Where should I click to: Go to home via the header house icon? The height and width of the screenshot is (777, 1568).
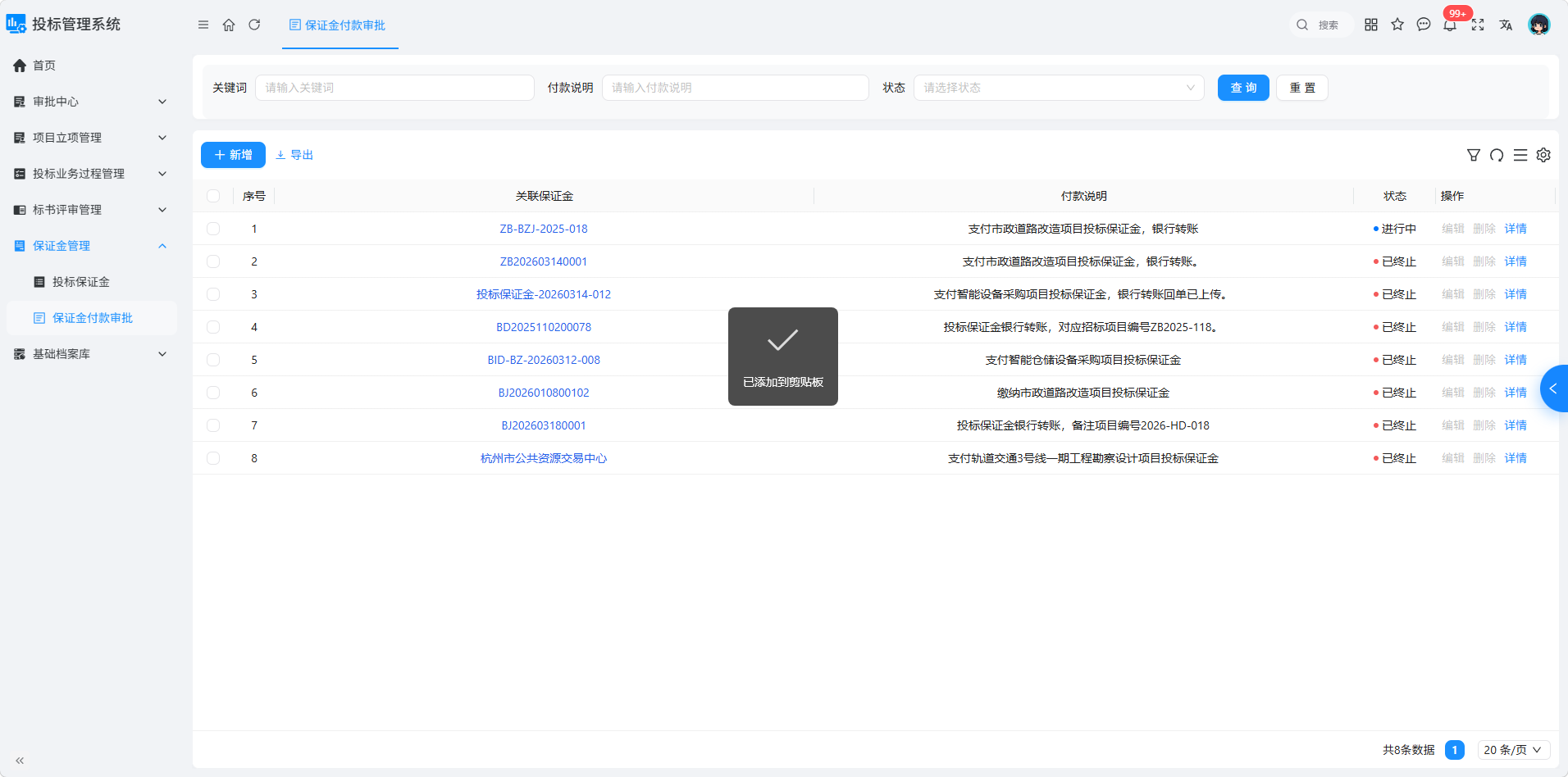[229, 25]
